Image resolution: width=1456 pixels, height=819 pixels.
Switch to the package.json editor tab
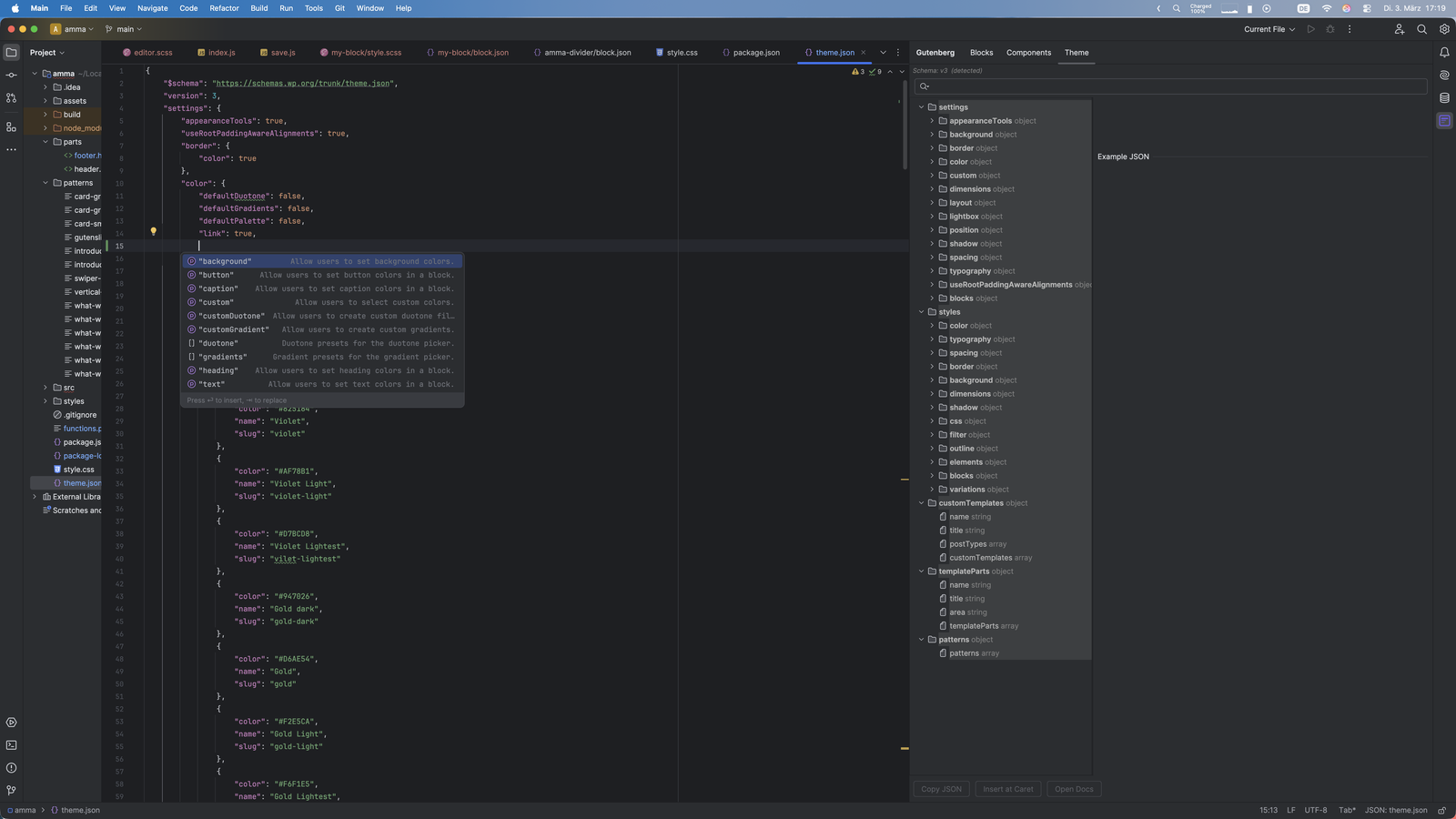point(751,53)
